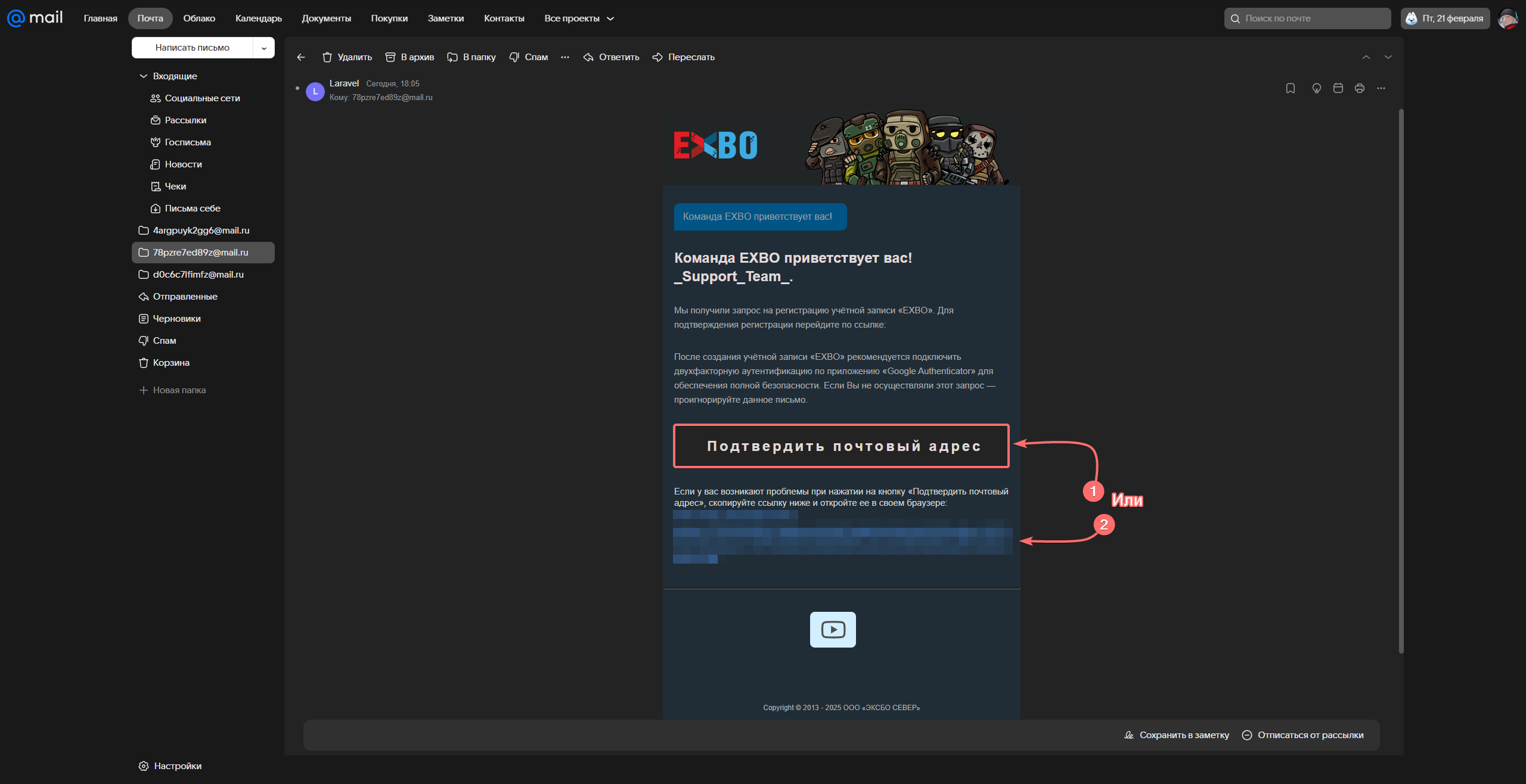Click the EXBO logo in email
1526x784 pixels.
pos(715,145)
